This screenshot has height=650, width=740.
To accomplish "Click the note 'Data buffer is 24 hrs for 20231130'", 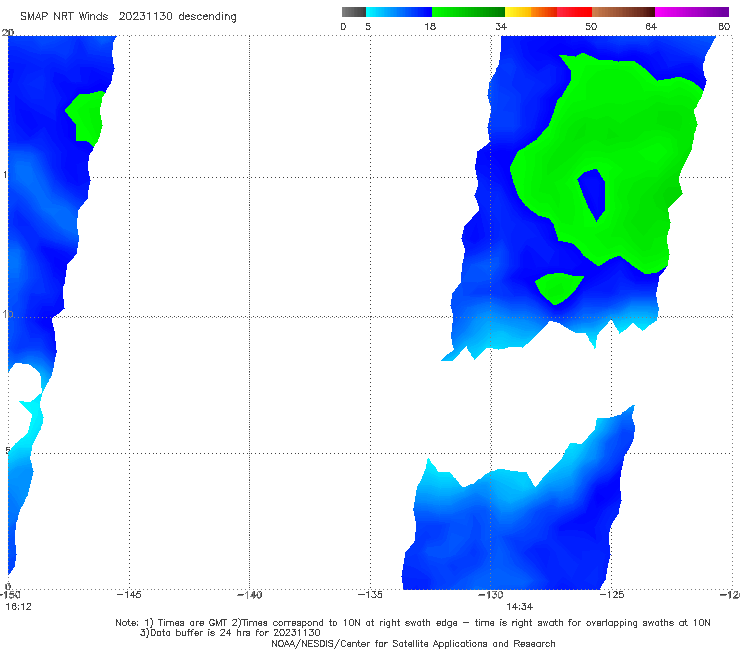I will coord(230,633).
